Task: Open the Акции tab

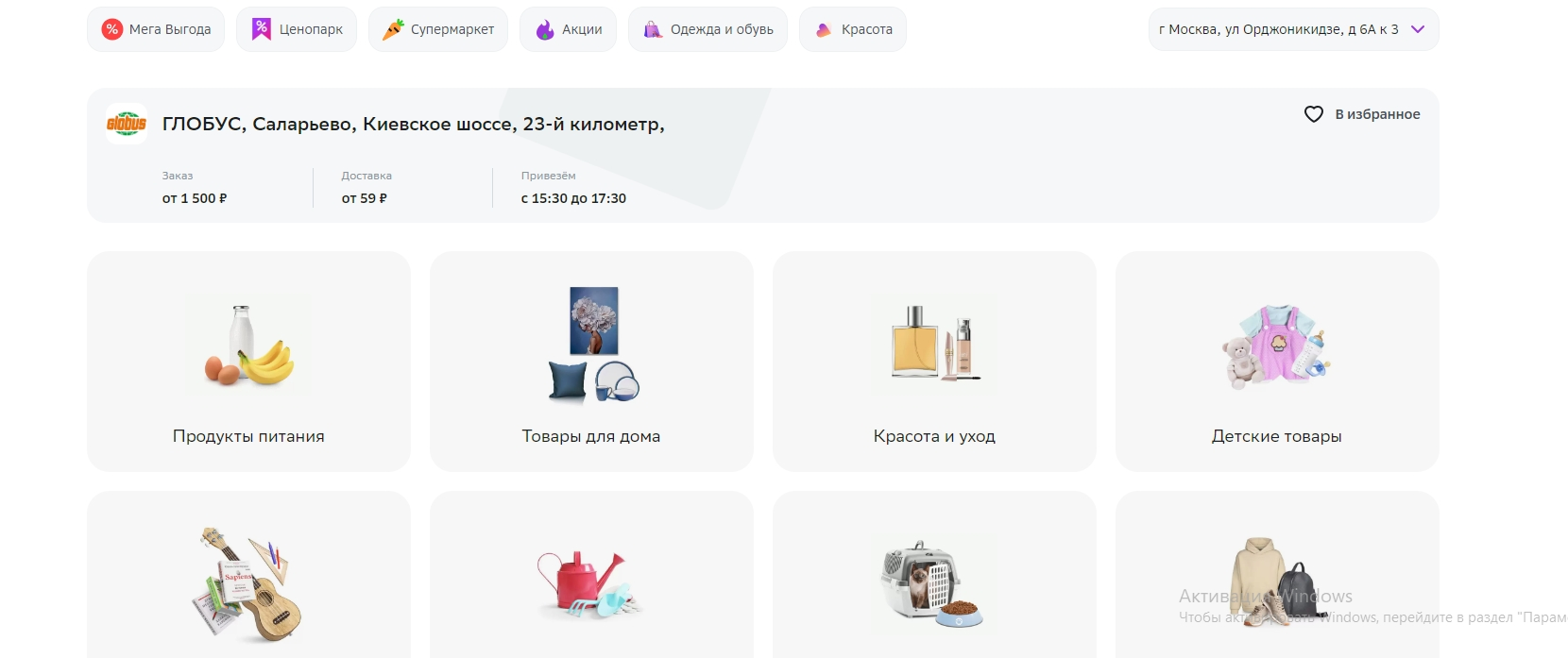Action: tap(568, 29)
